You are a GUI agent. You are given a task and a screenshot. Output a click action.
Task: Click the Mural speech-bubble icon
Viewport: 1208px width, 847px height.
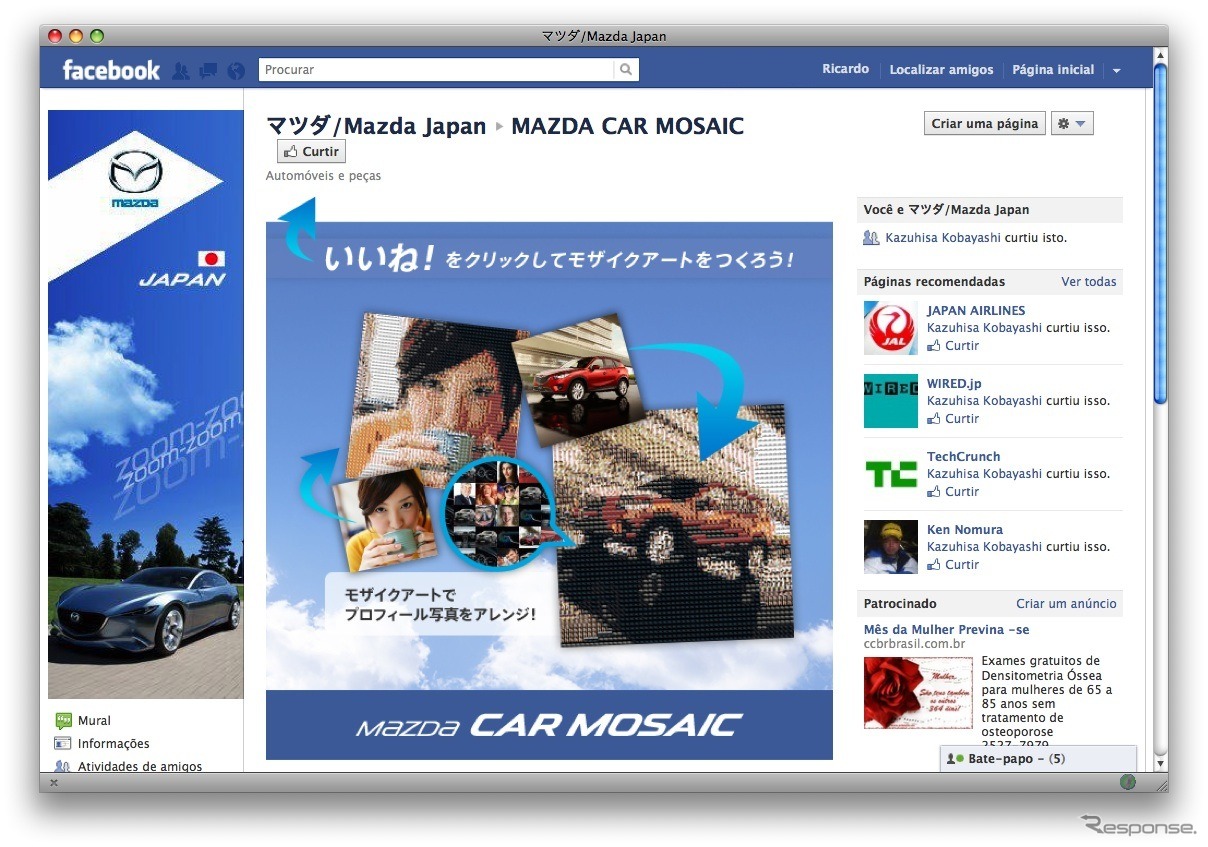[x=63, y=721]
